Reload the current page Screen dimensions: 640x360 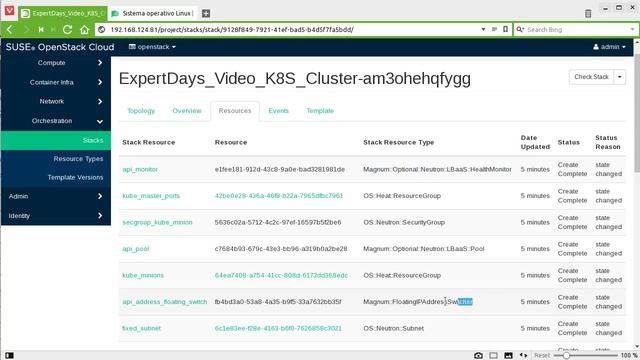point(68,29)
